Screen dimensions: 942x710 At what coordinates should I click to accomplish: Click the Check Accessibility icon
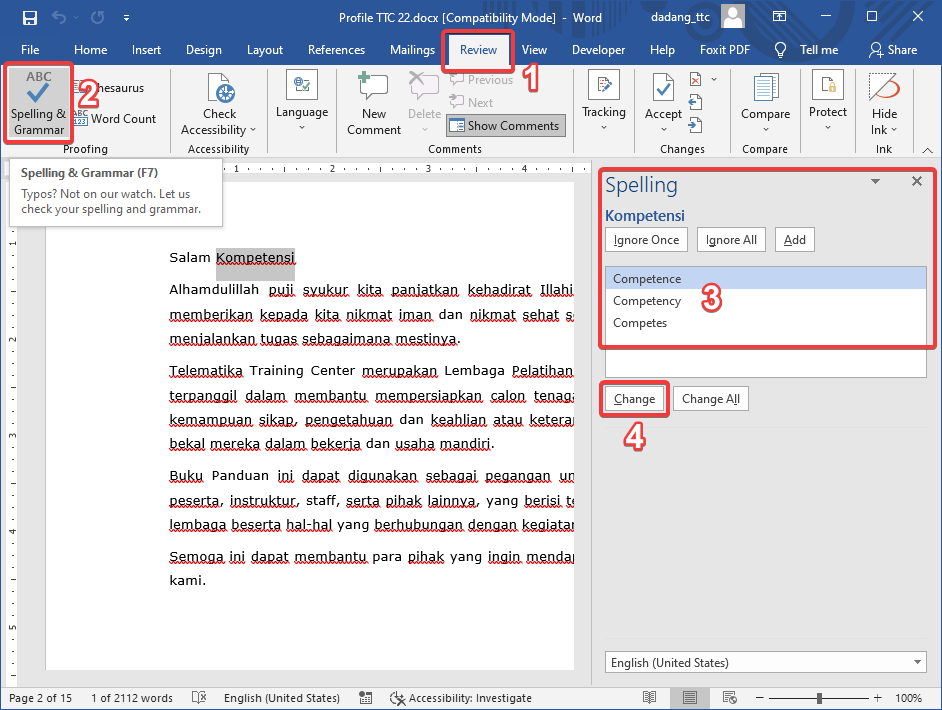click(219, 102)
